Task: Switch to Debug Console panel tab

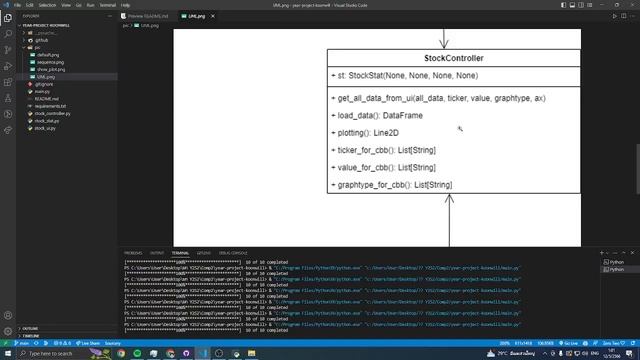Action: [x=233, y=253]
